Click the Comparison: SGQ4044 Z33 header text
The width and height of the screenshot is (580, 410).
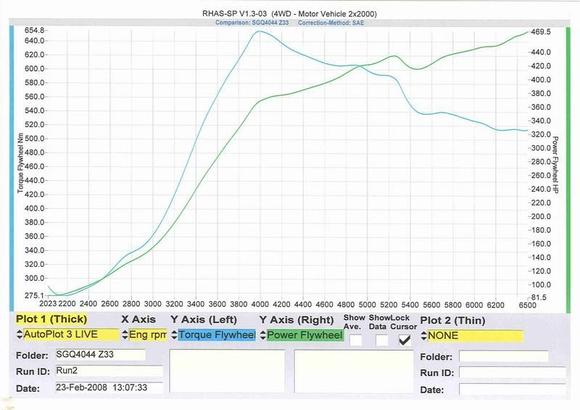pos(252,23)
